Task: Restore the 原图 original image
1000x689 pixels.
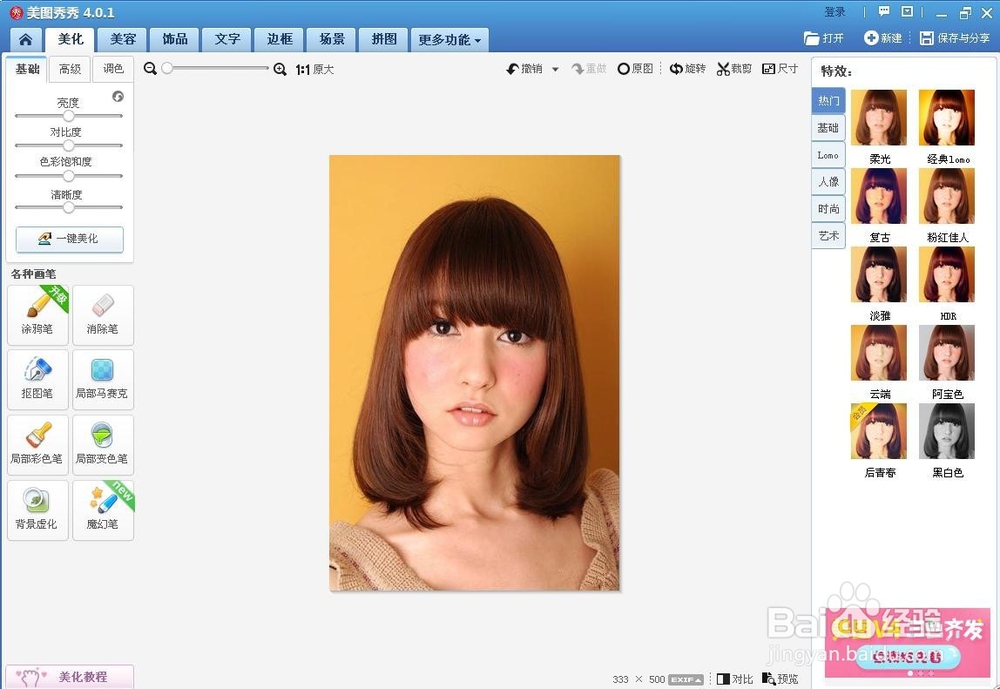Action: coord(635,68)
